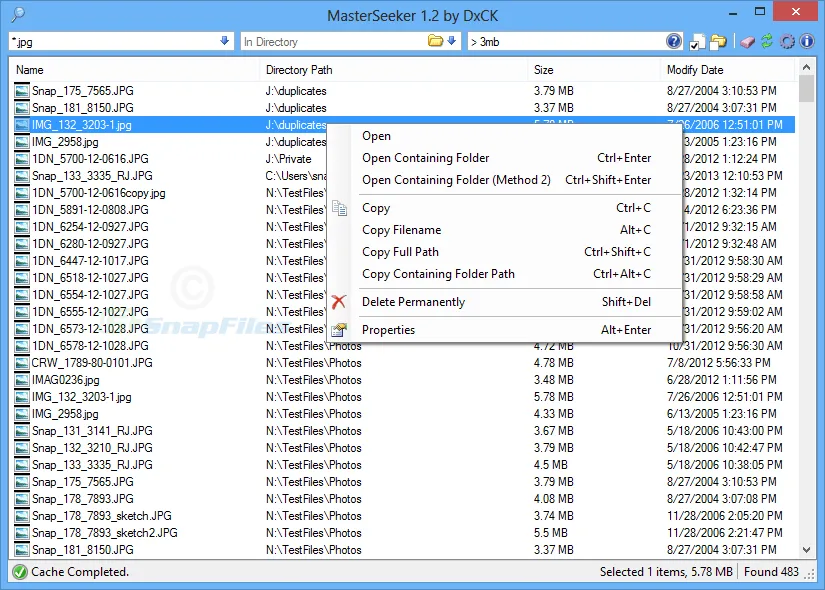The image size is (825, 590).
Task: Click the date 7/8/2012 5:56:33 PM
Action: click(x=719, y=363)
